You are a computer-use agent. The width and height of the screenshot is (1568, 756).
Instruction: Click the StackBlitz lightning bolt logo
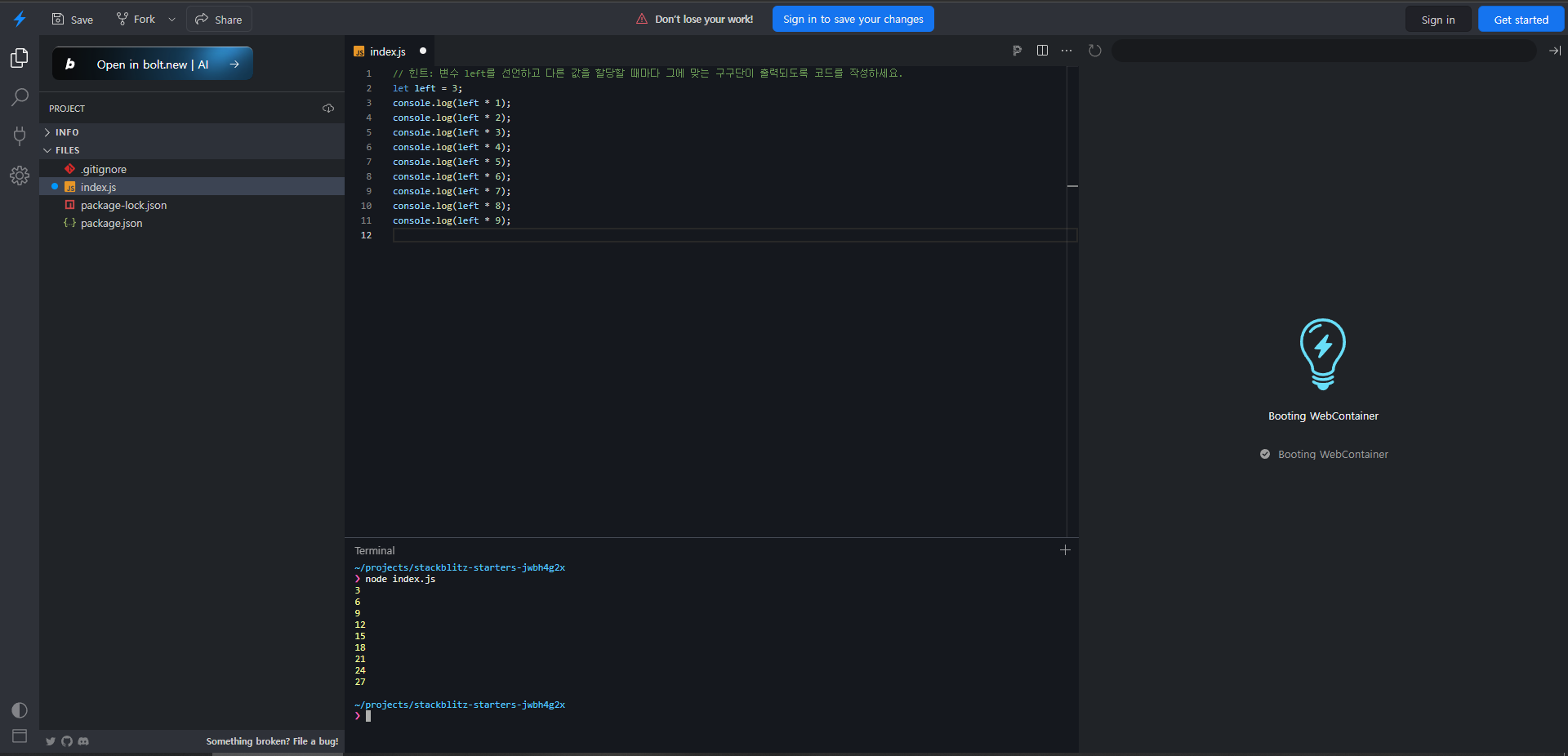pyautogui.click(x=20, y=19)
